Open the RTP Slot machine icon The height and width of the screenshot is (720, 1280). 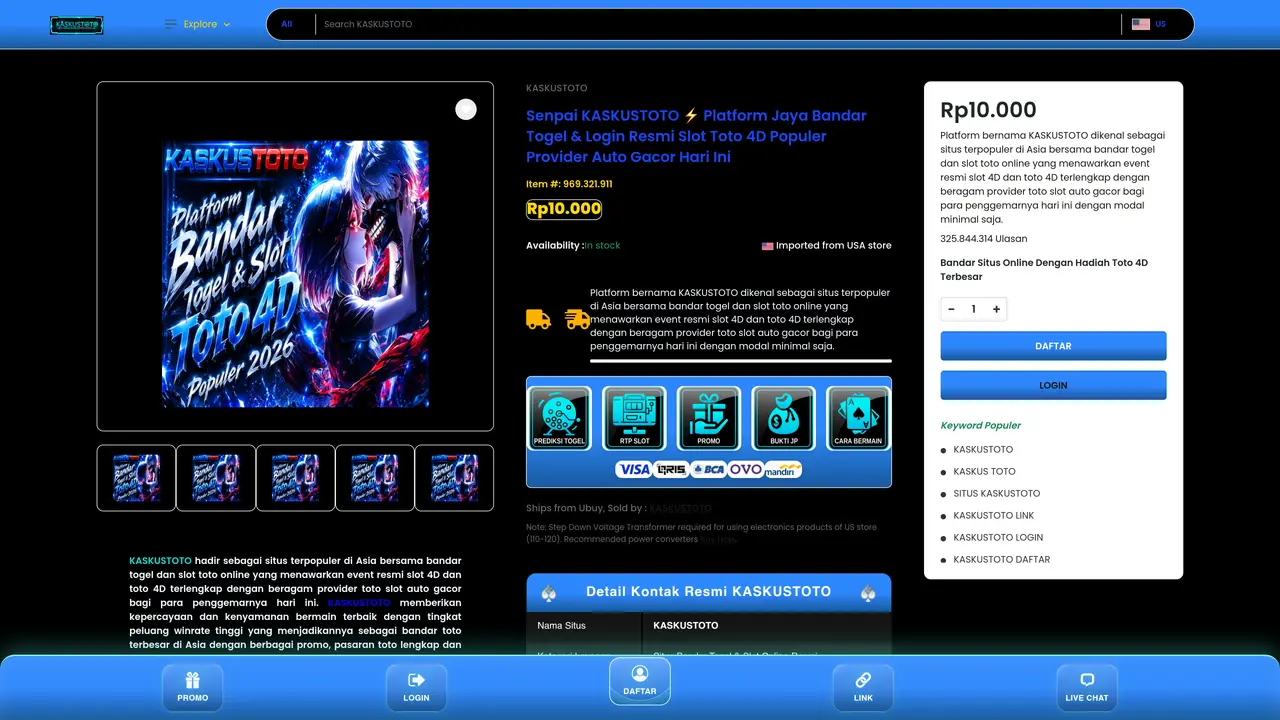tap(634, 418)
